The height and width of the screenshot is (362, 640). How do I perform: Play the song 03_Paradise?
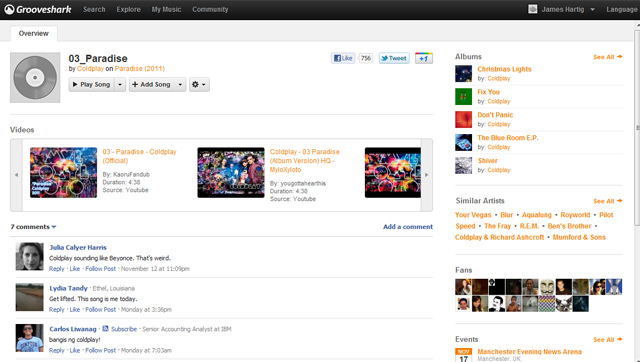point(91,84)
